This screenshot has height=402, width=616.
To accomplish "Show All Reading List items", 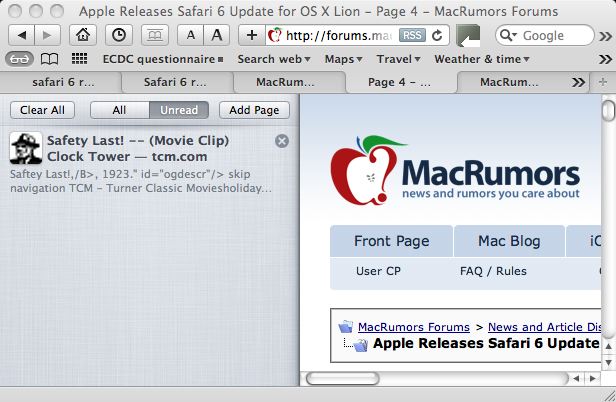I will tap(119, 110).
